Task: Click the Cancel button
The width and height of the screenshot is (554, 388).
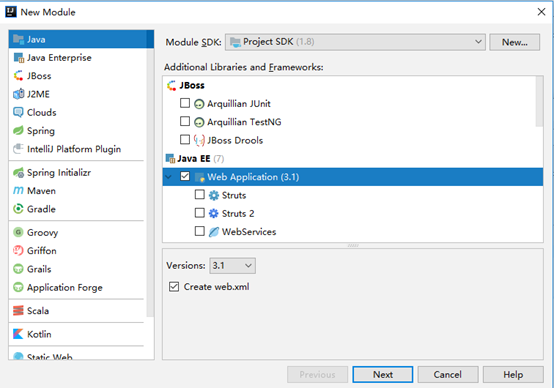Action: coord(448,375)
